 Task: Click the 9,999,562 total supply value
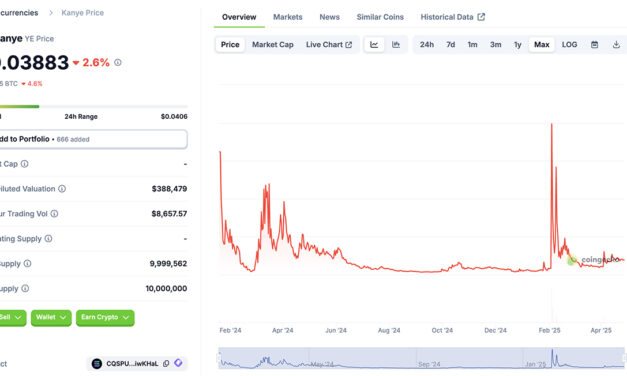coord(168,264)
